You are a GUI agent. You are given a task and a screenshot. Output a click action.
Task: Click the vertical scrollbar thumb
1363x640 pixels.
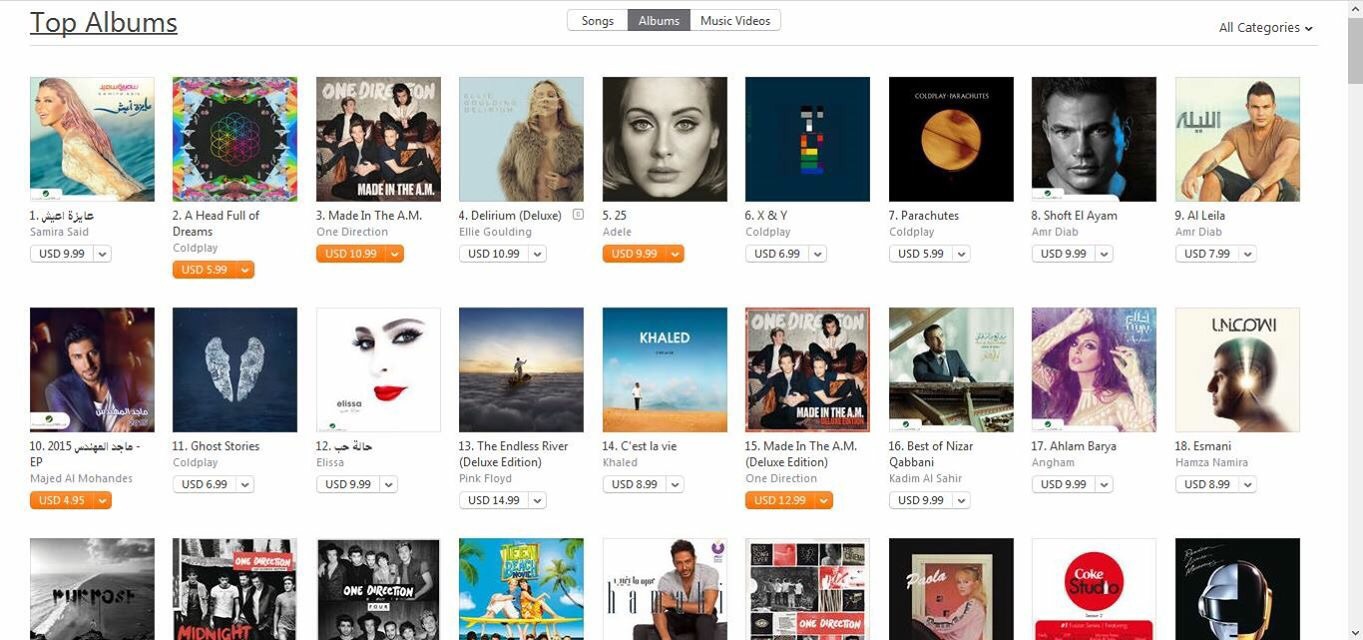click(x=1355, y=50)
